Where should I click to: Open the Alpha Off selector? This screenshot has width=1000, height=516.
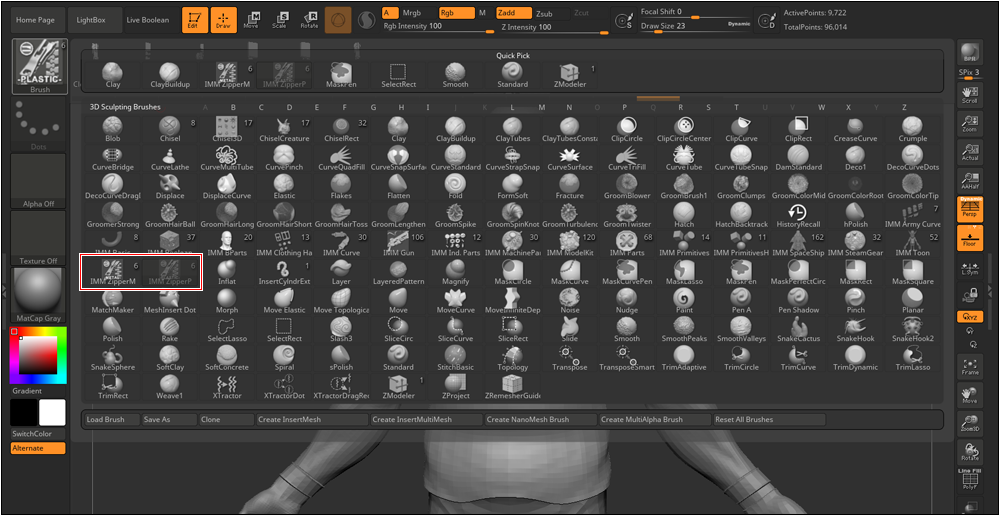pos(38,179)
